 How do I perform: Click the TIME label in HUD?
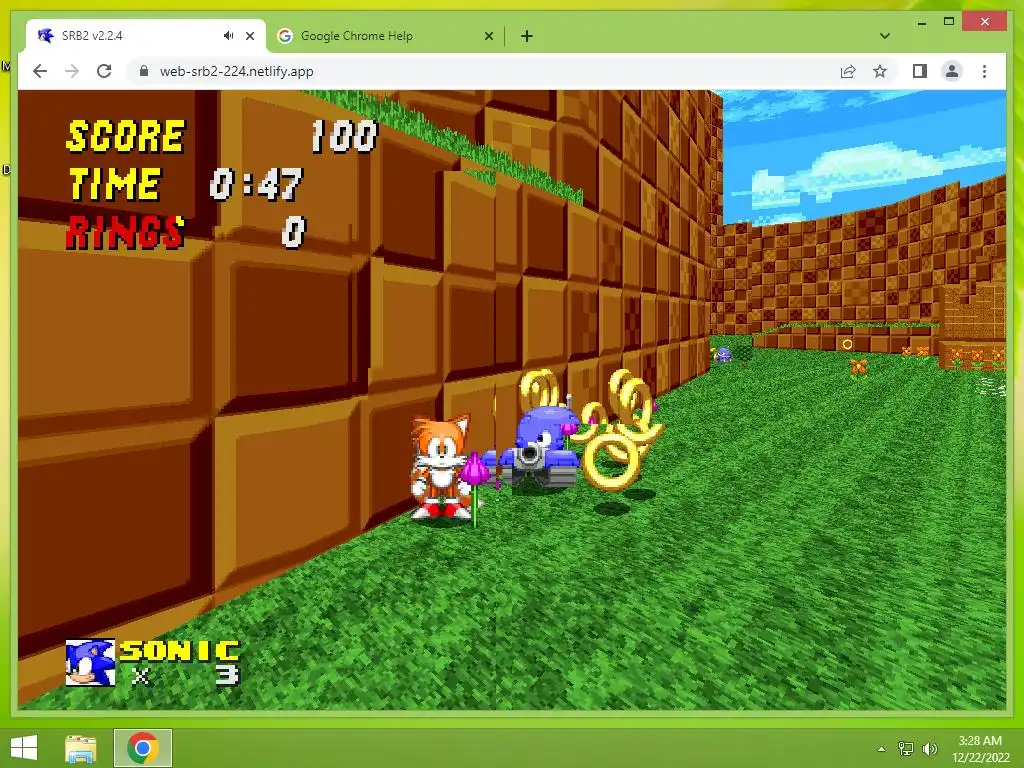115,184
